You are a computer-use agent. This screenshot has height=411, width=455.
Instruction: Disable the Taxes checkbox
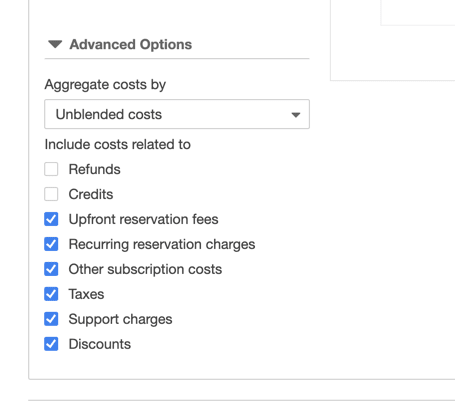click(51, 294)
